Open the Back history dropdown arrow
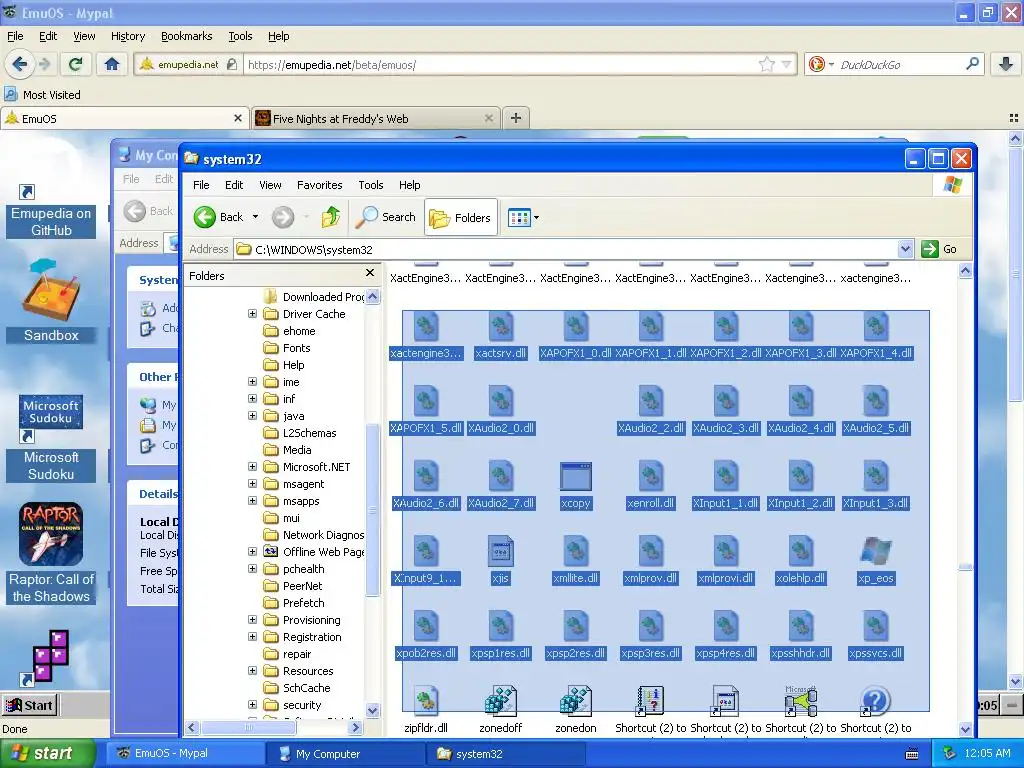Image resolution: width=1024 pixels, height=768 pixels. tap(255, 217)
